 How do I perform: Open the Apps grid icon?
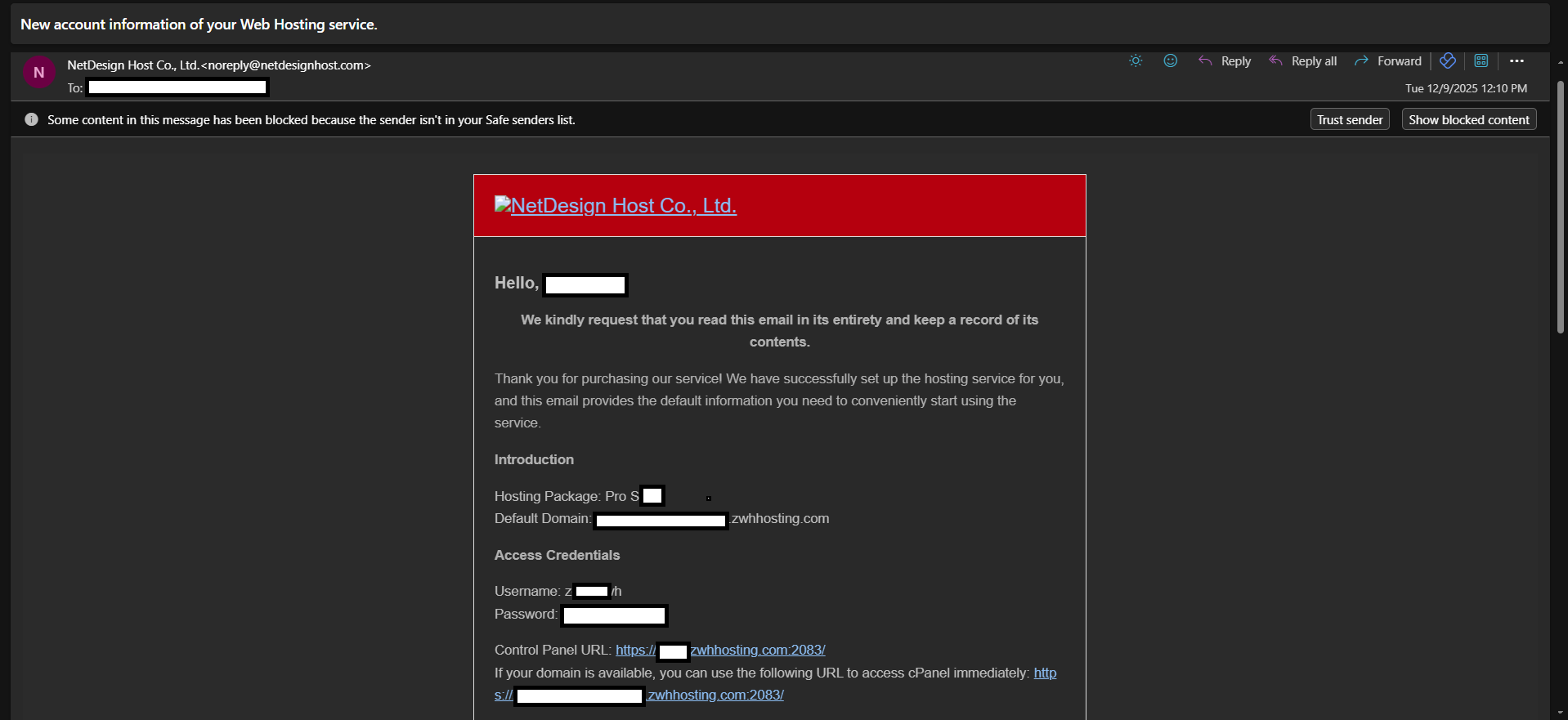(x=1481, y=60)
